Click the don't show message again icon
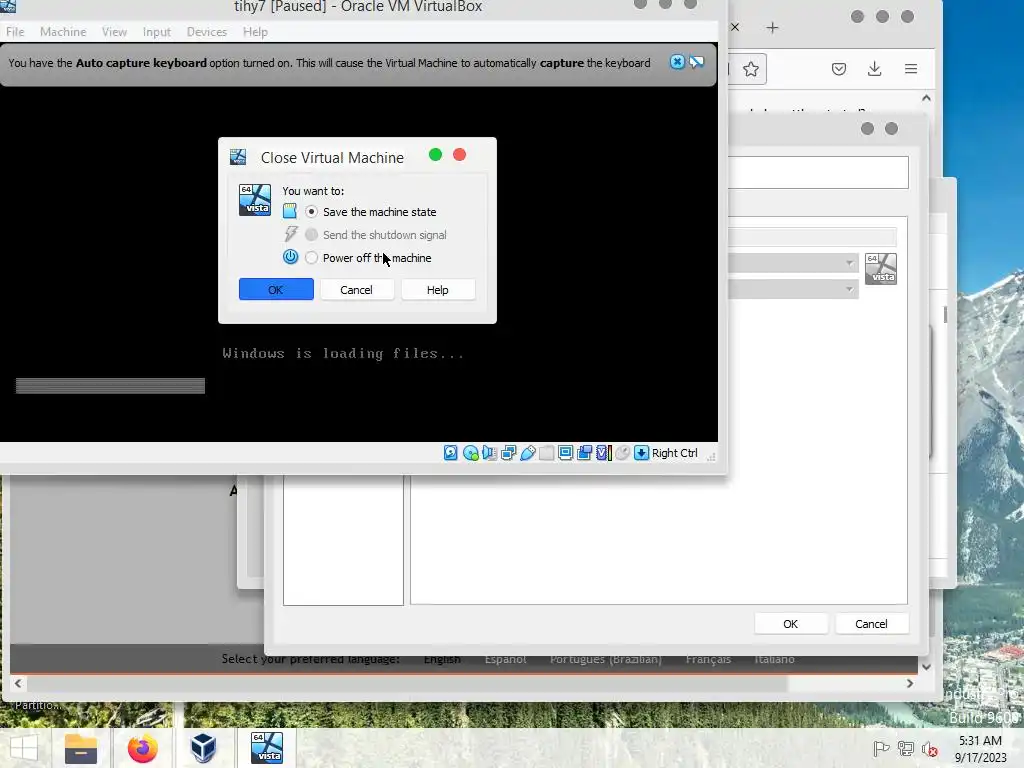This screenshot has height=768, width=1024. pos(697,62)
